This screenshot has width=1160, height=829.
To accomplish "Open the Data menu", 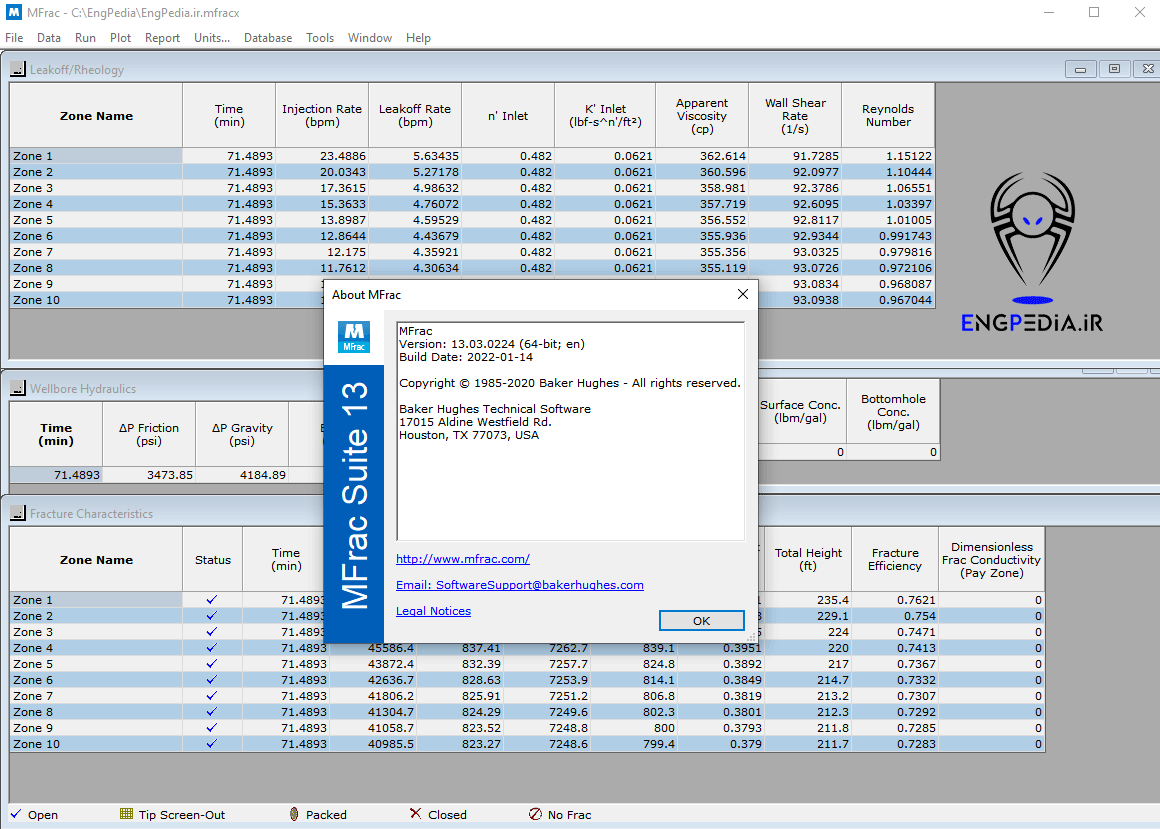I will tap(49, 38).
